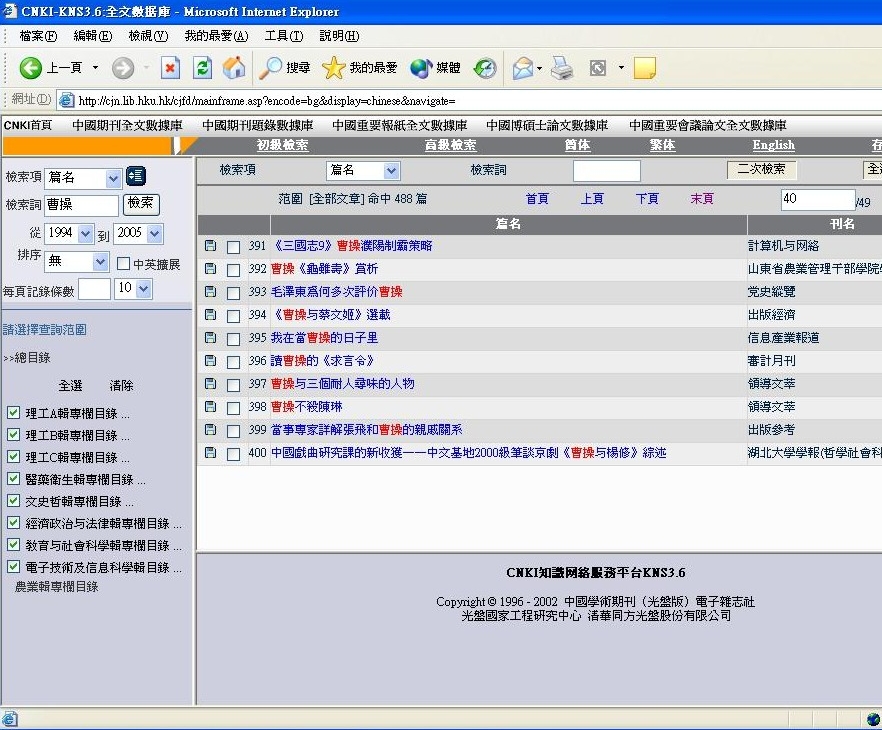Click the Forward arrow toolbar icon
The height and width of the screenshot is (730, 882).
click(123, 68)
